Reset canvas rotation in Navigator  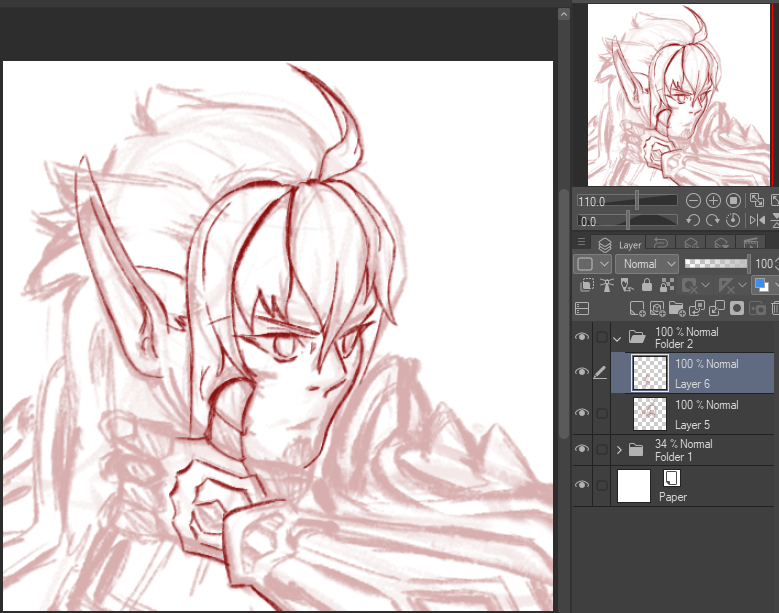coord(733,220)
